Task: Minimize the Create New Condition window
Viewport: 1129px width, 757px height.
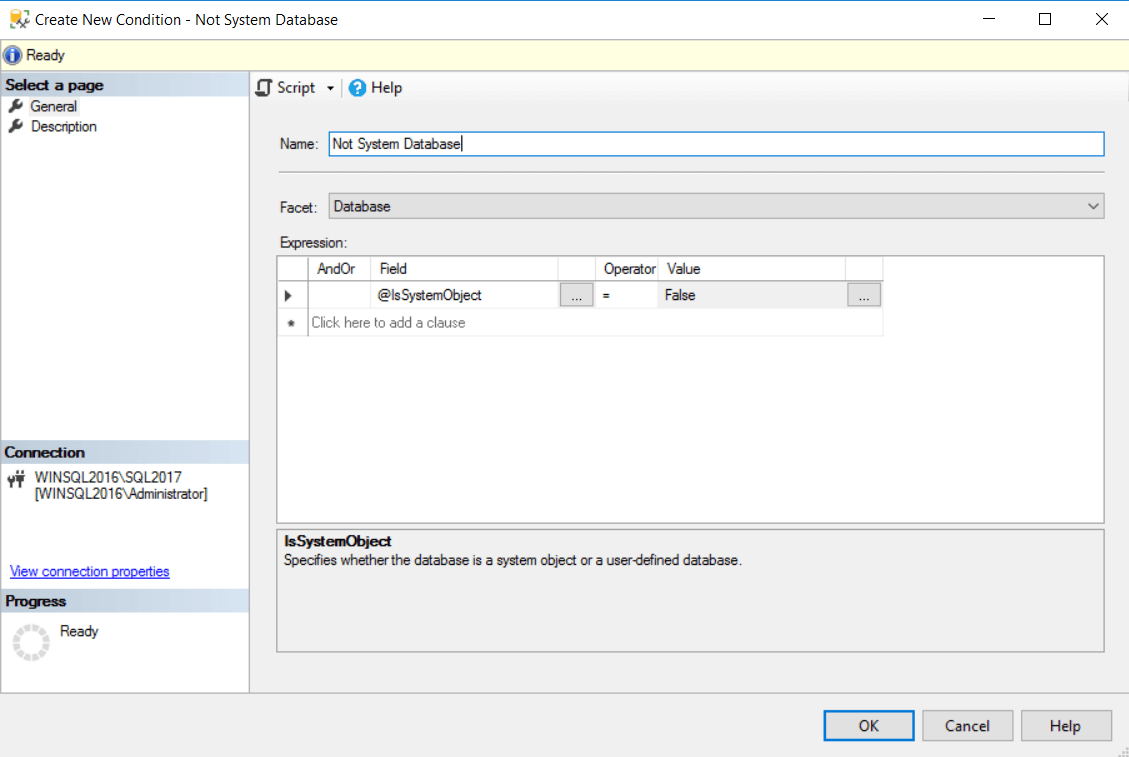Action: tap(989, 19)
